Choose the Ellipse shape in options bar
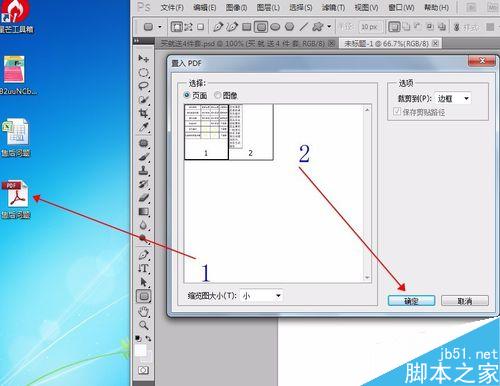 [x=275, y=27]
